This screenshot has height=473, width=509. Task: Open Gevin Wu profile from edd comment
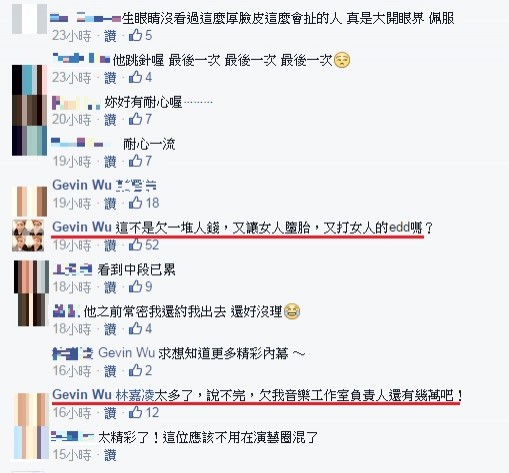tap(82, 227)
